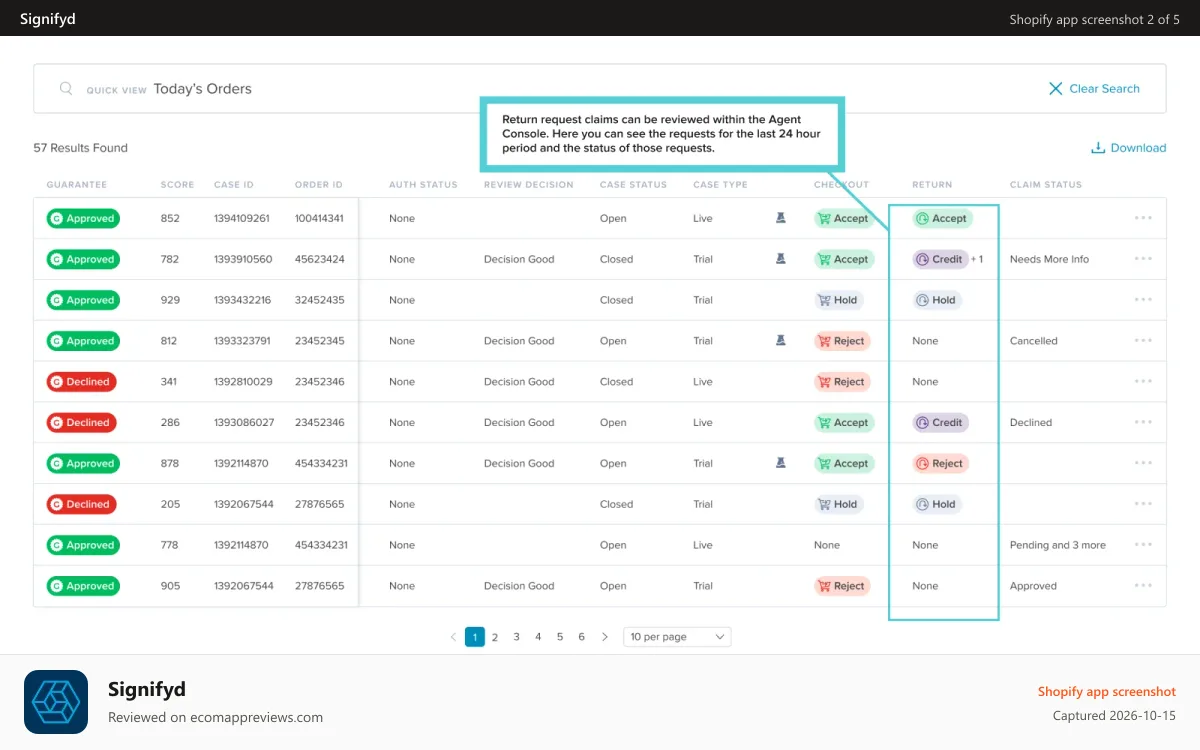
Task: Go to next page with right arrow
Action: (x=604, y=637)
